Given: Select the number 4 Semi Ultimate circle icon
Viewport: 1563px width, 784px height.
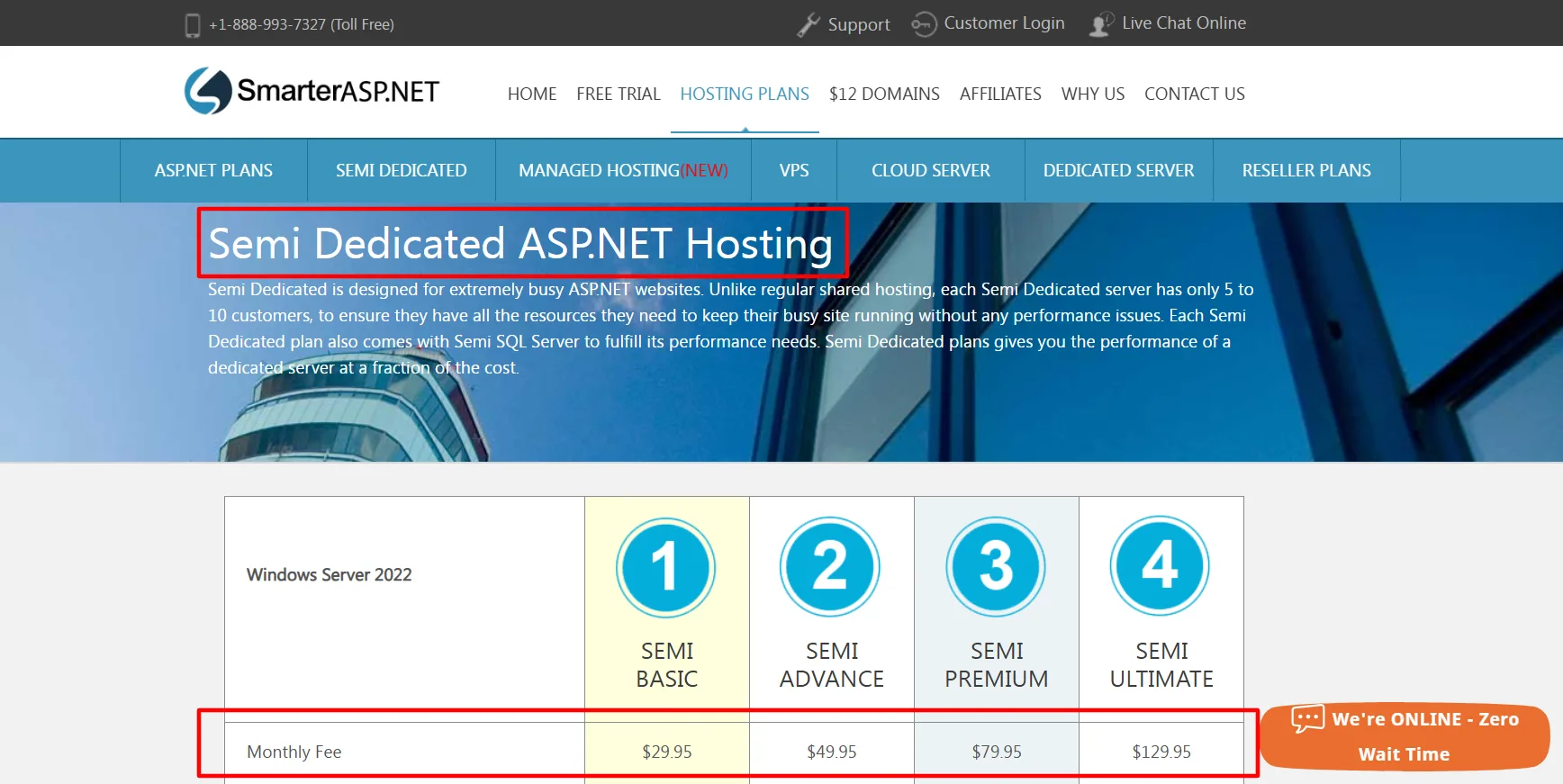Looking at the screenshot, I should tap(1160, 565).
